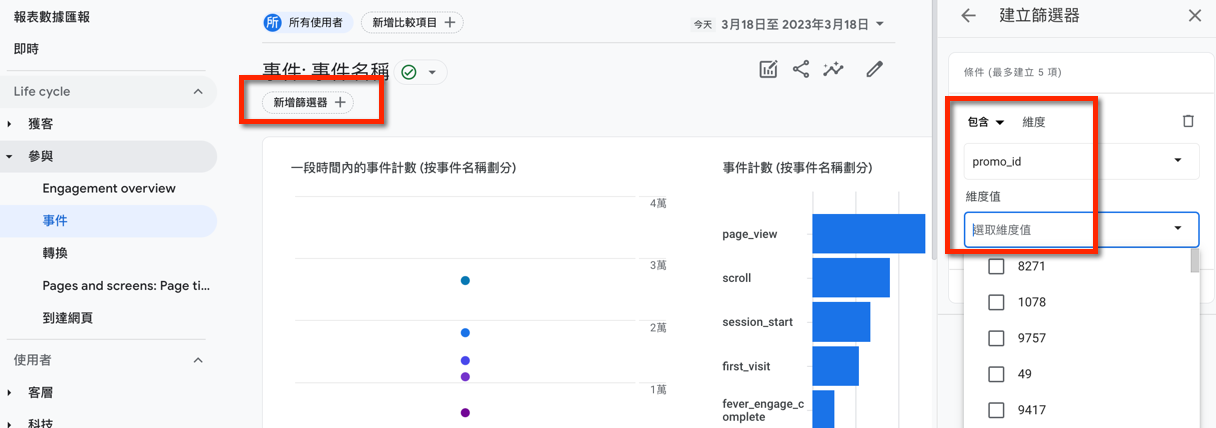Tick the 9757 checkbox option

(996, 338)
